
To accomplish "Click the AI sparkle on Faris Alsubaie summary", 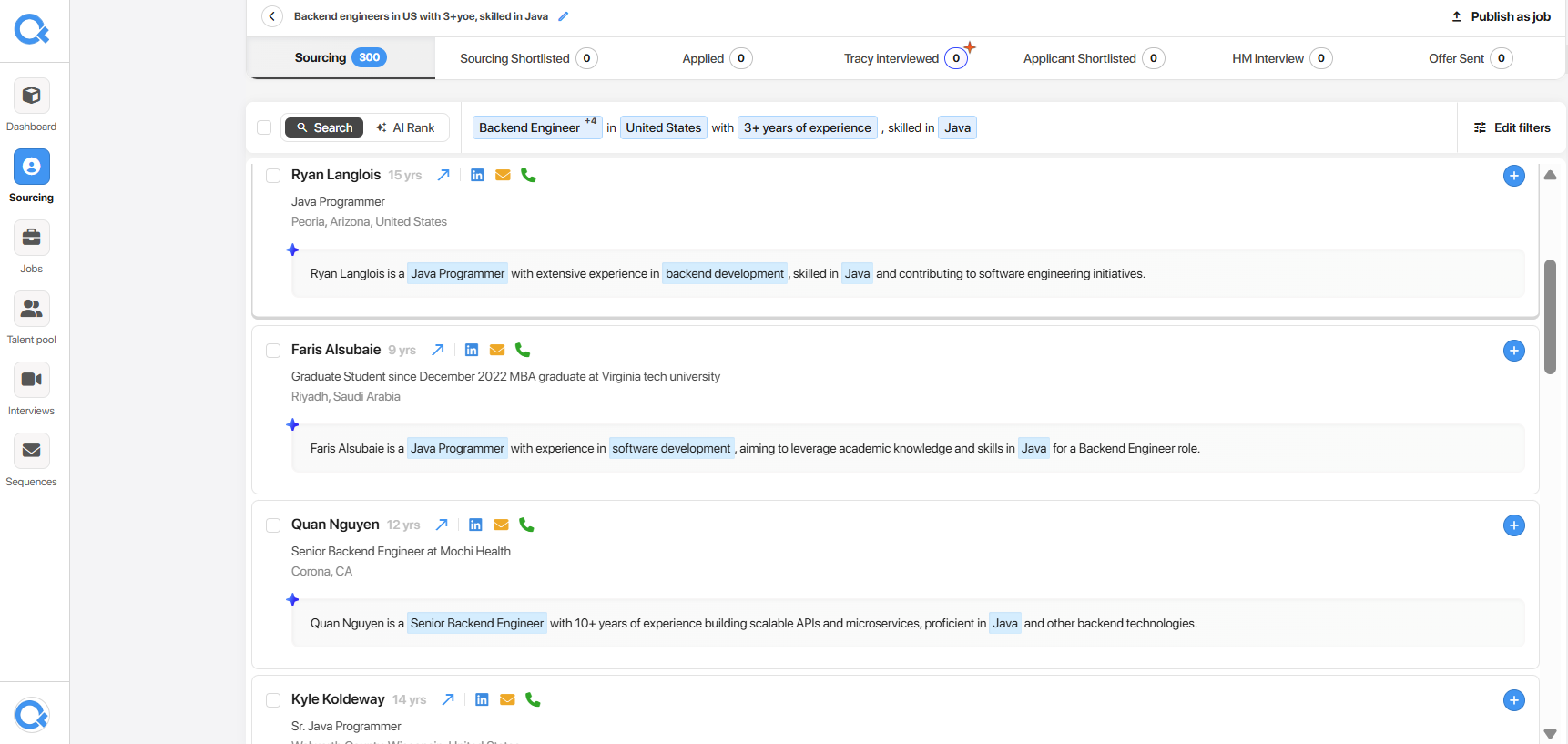I will click(292, 424).
